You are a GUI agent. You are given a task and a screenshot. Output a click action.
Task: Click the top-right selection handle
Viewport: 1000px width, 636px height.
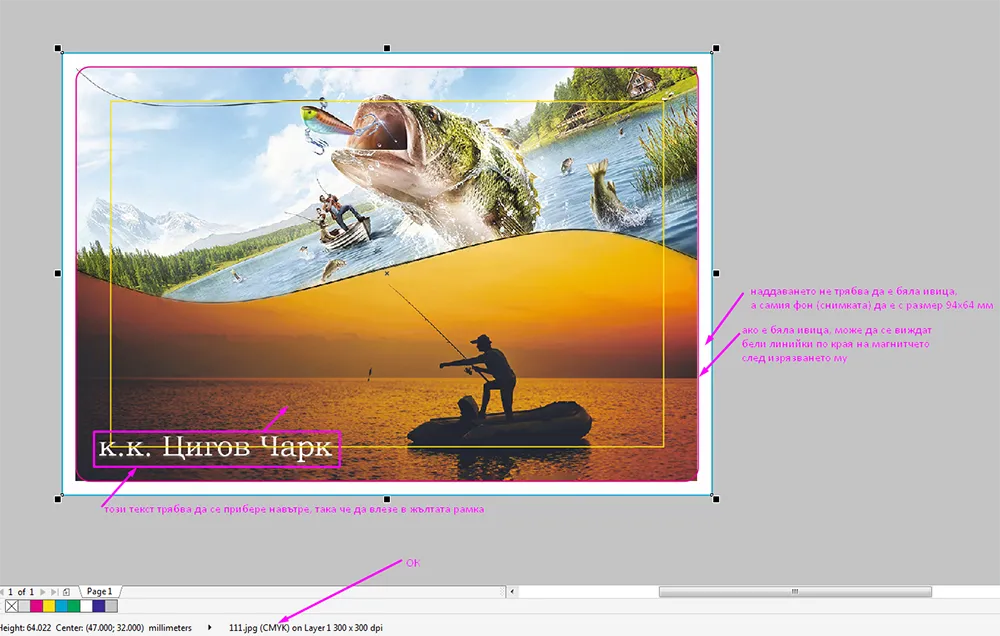point(716,48)
